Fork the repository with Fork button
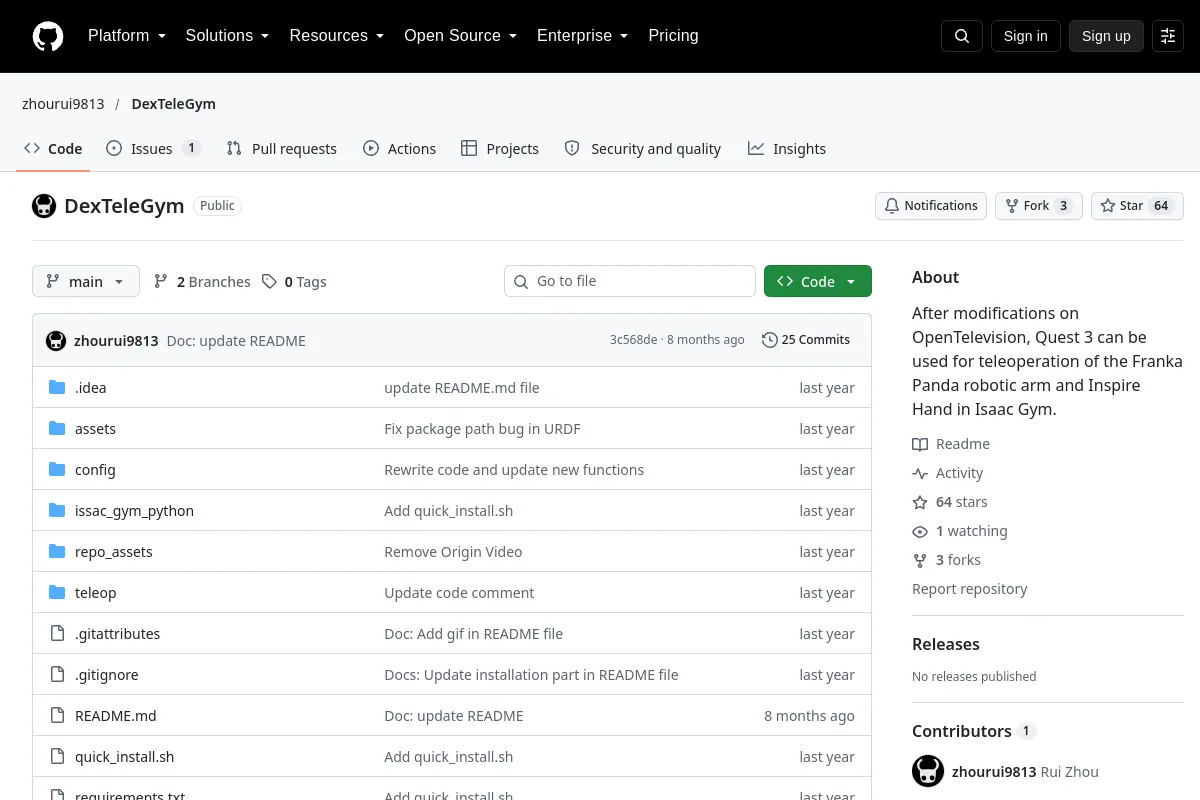 pos(1038,206)
